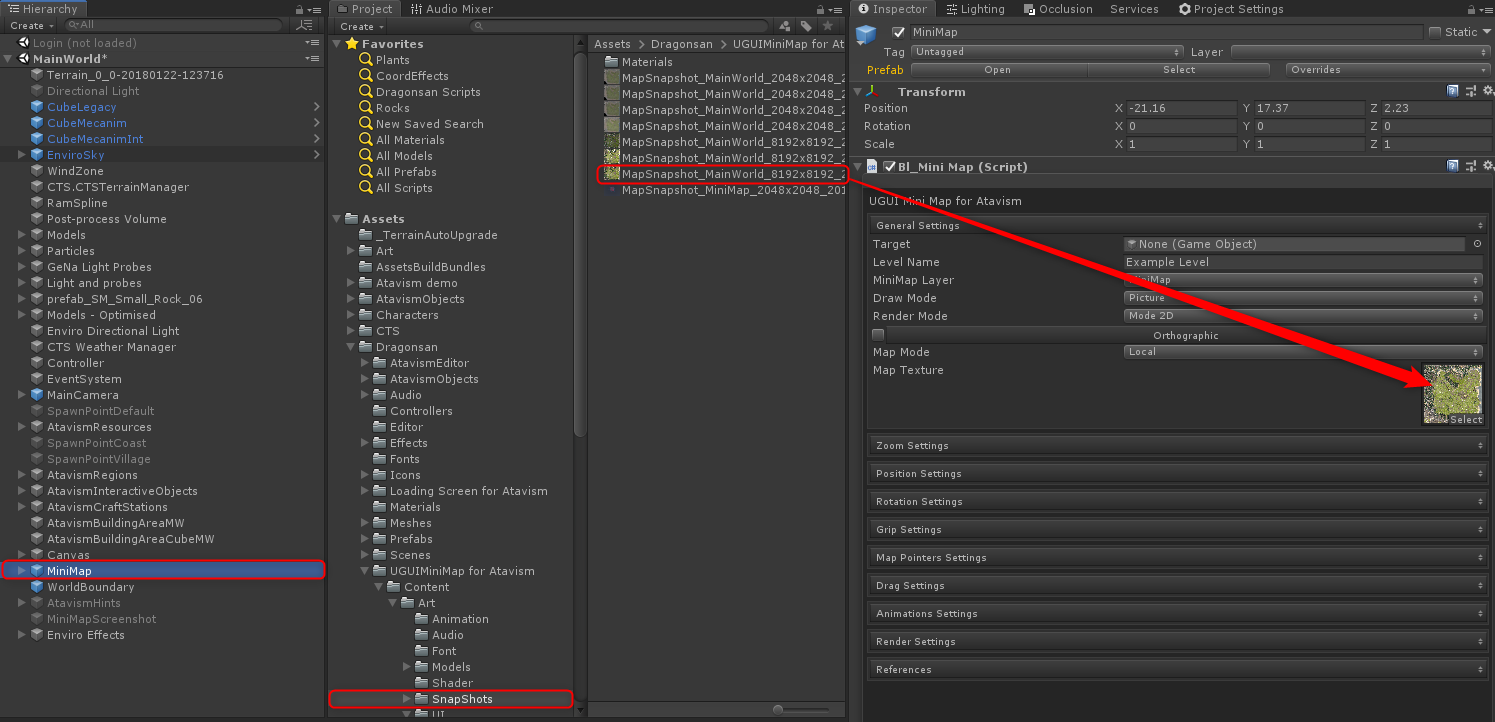This screenshot has height=722, width=1495.
Task: Click the Transform component gear settings icon
Action: click(1487, 92)
